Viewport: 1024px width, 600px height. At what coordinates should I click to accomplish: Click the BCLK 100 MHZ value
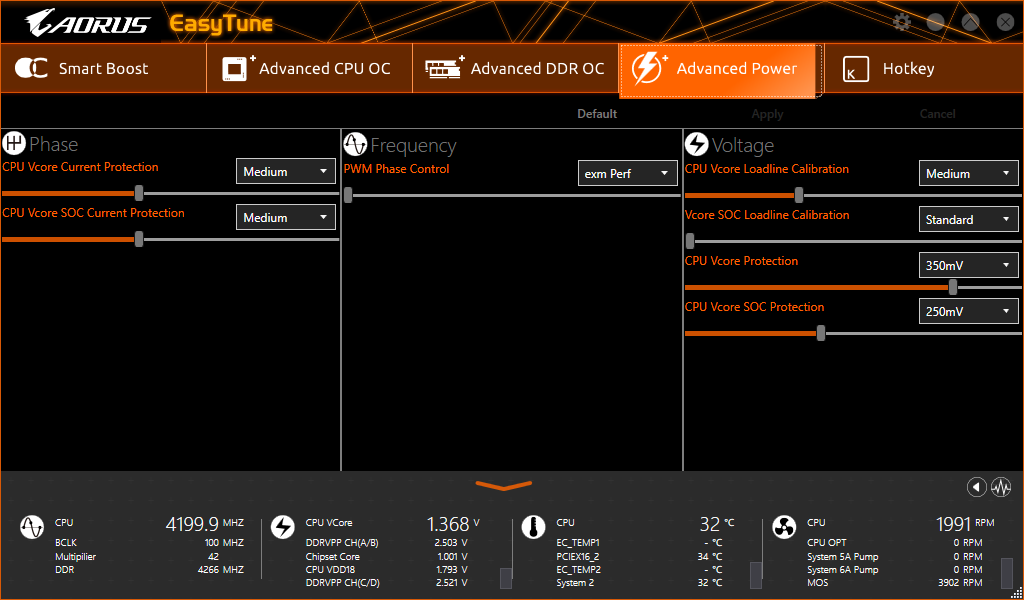tap(224, 543)
